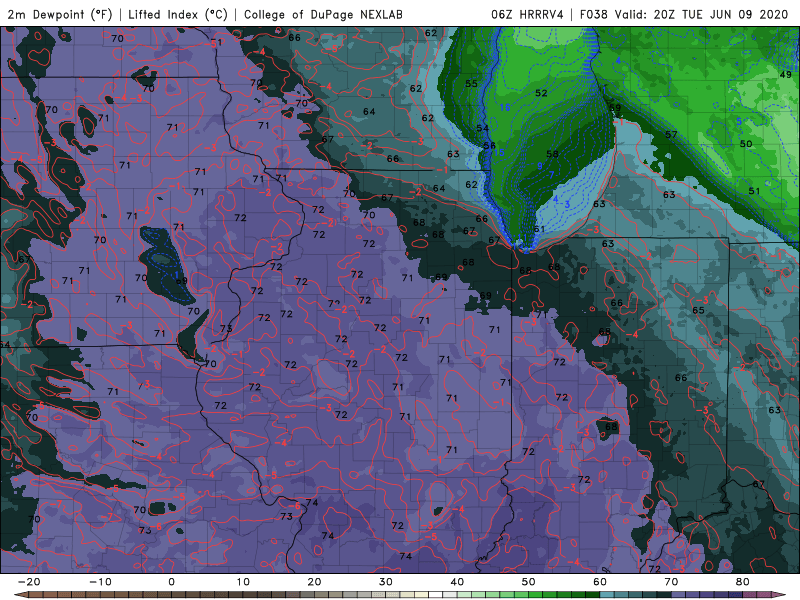
Task: Click the '0' color scale label
Action: point(171,582)
